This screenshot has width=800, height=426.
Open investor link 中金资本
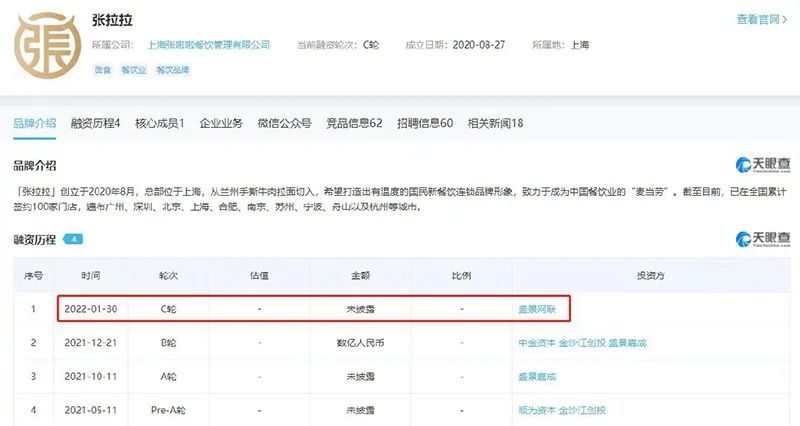[537, 343]
